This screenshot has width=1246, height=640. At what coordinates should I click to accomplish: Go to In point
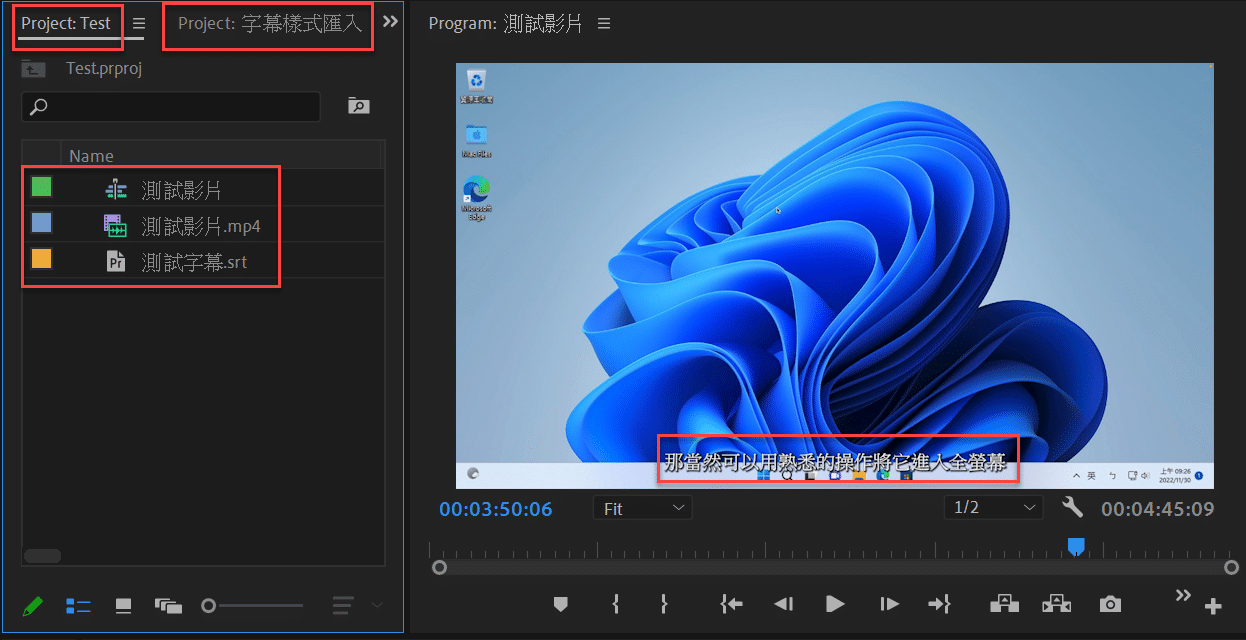coord(731,604)
